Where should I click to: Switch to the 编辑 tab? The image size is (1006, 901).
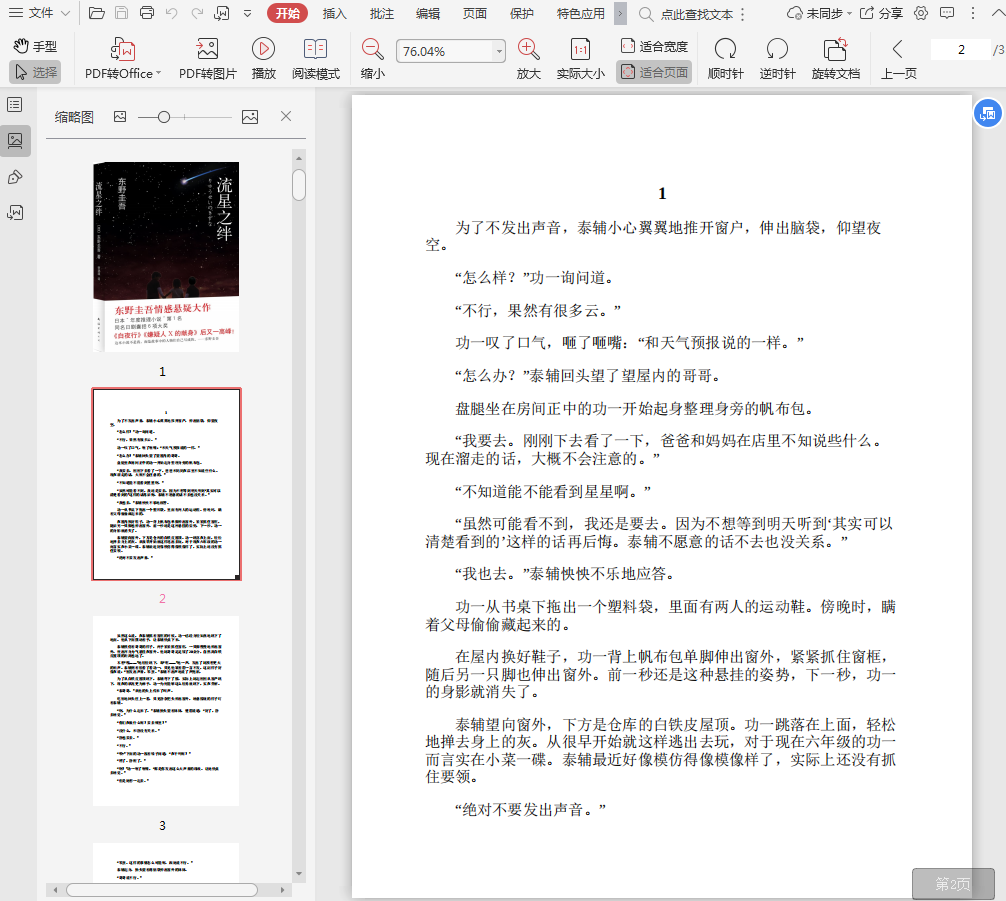[428, 13]
